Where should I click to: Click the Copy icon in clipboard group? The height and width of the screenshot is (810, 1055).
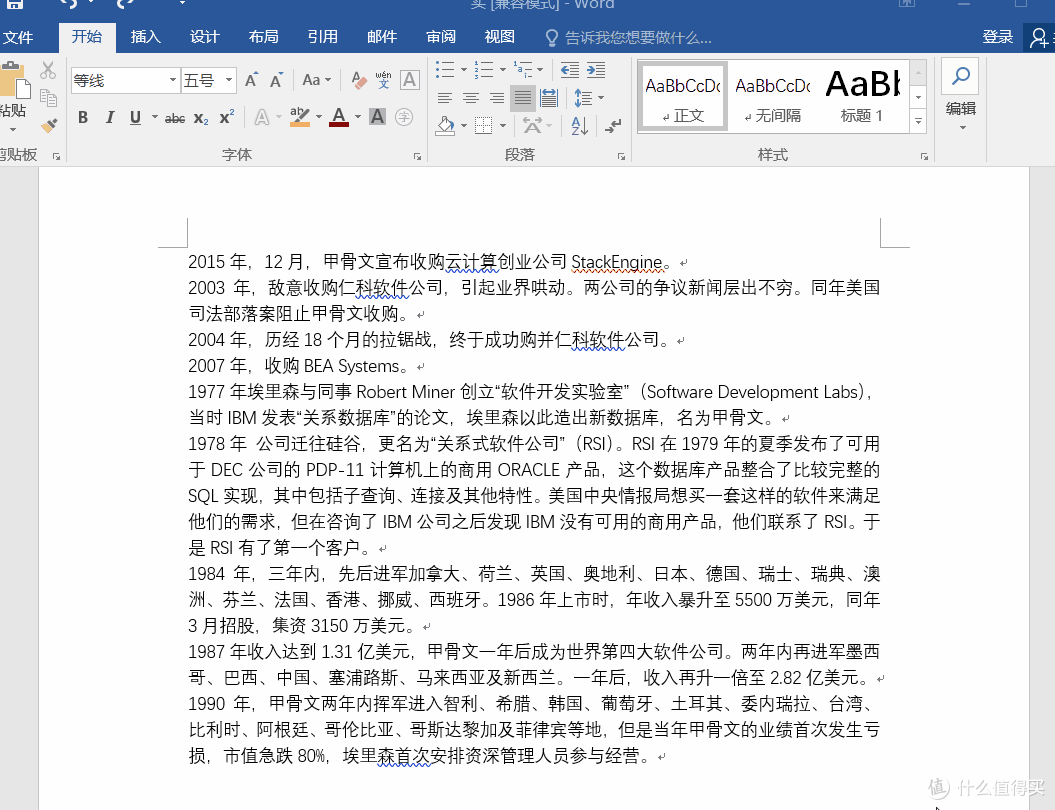tap(48, 98)
